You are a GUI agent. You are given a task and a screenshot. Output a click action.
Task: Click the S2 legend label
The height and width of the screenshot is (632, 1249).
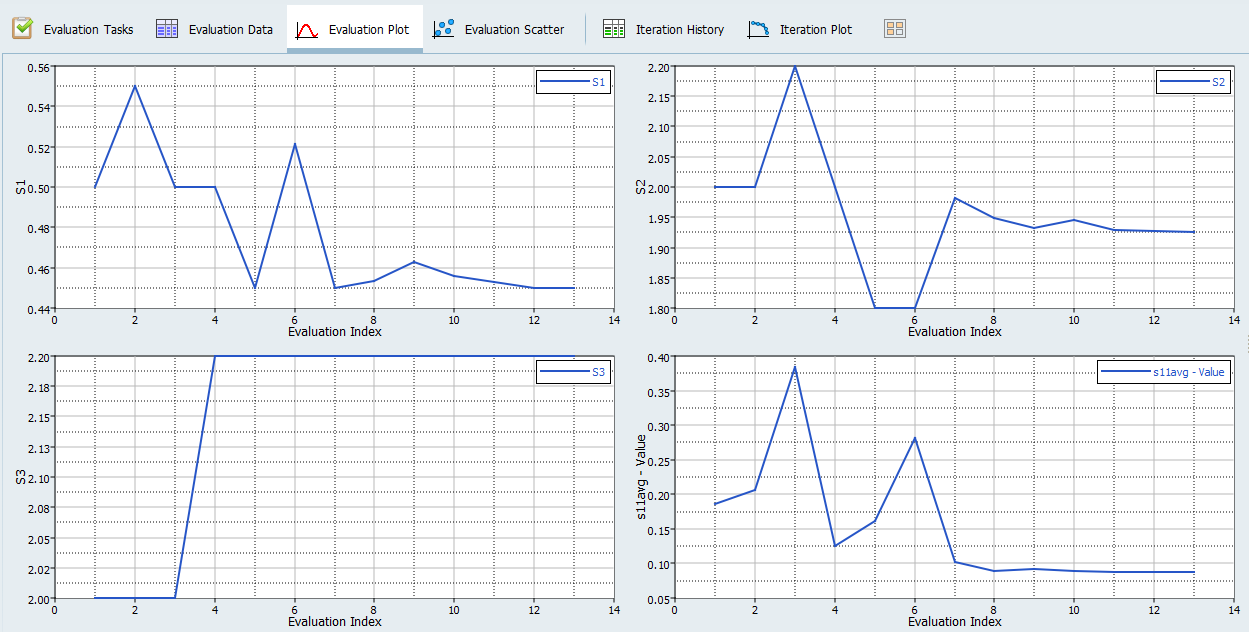coord(1218,82)
